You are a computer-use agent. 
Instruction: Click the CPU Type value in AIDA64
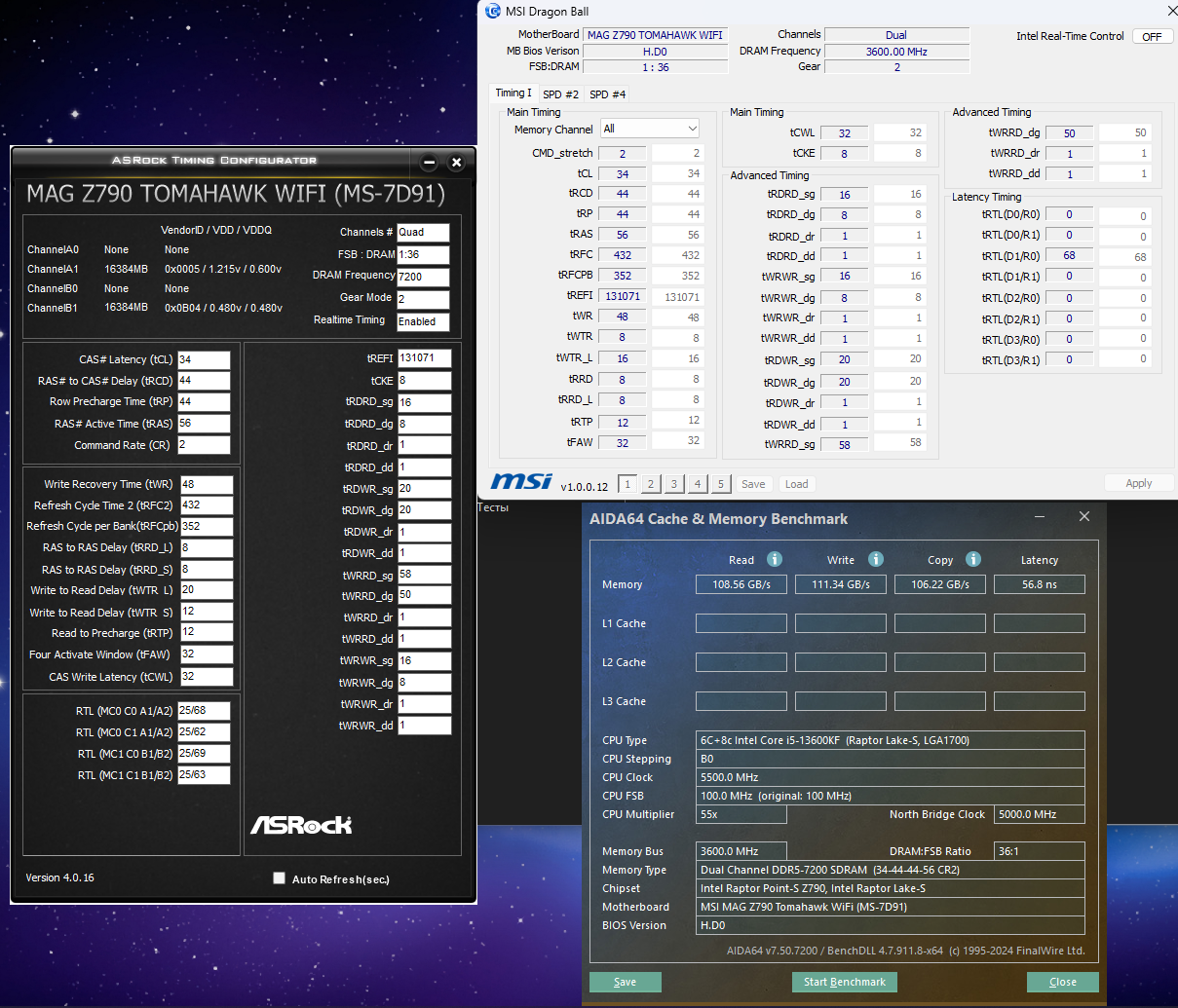[891, 740]
